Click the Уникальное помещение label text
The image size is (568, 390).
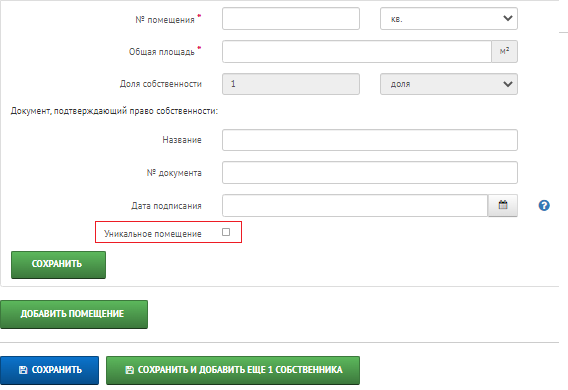coord(153,234)
